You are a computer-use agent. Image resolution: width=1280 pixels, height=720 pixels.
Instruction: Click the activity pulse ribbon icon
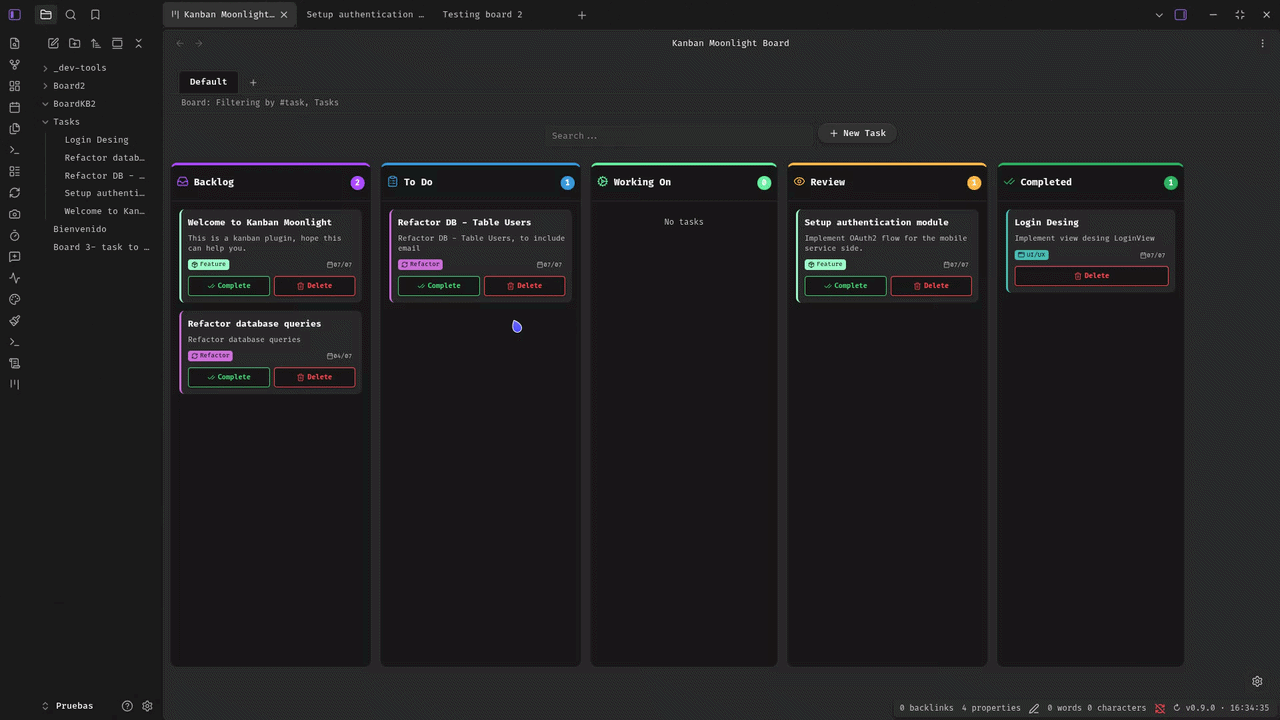click(x=14, y=278)
